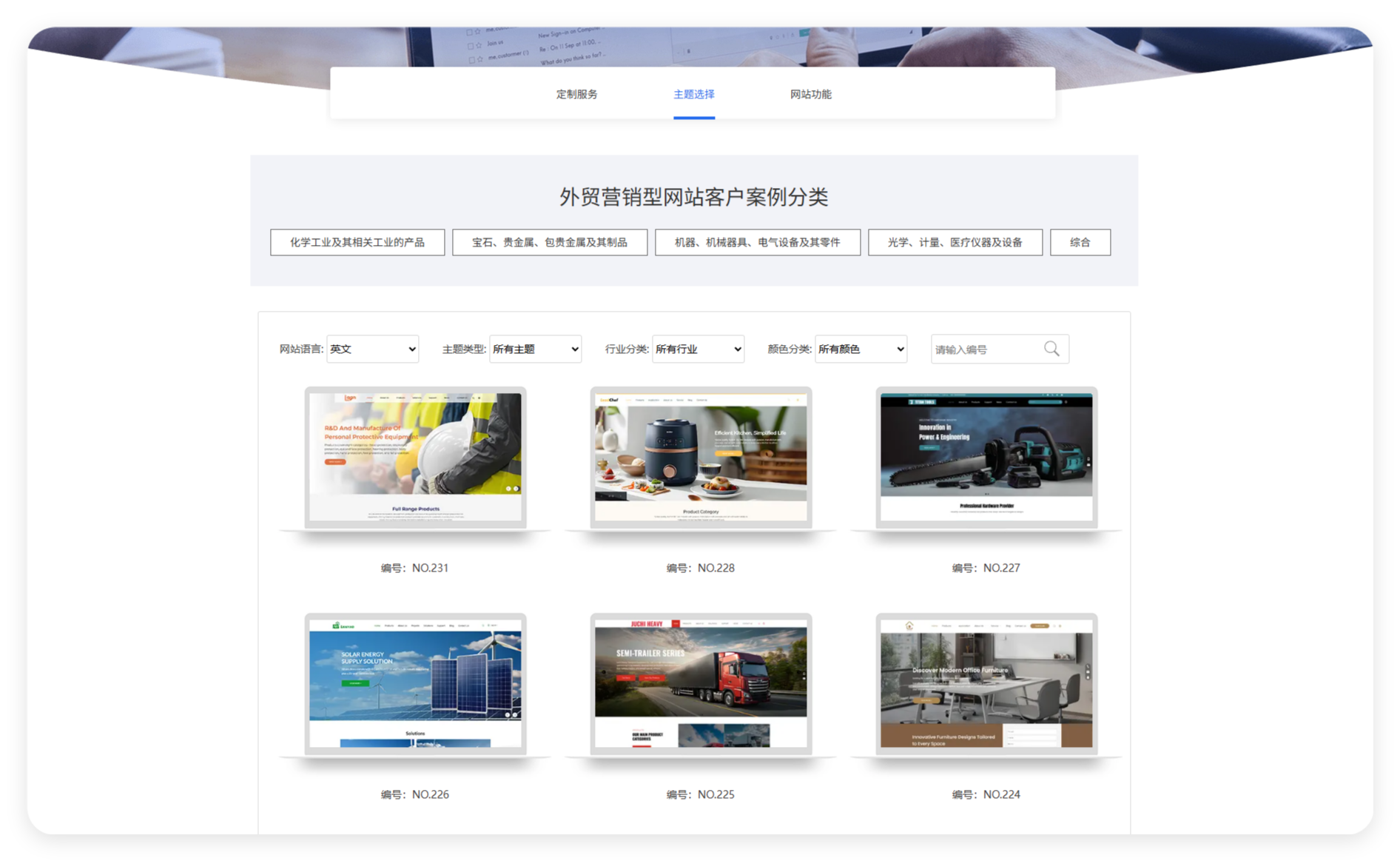Click the 光学、计量、医疗仪器及设备 category
Viewport: 1400px width, 861px height.
(x=955, y=242)
